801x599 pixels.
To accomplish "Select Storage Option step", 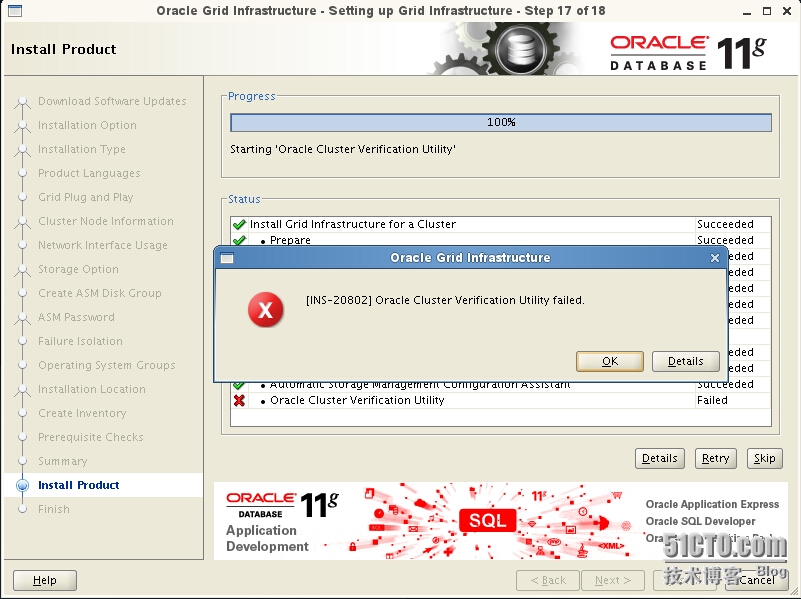I will pyautogui.click(x=78, y=269).
